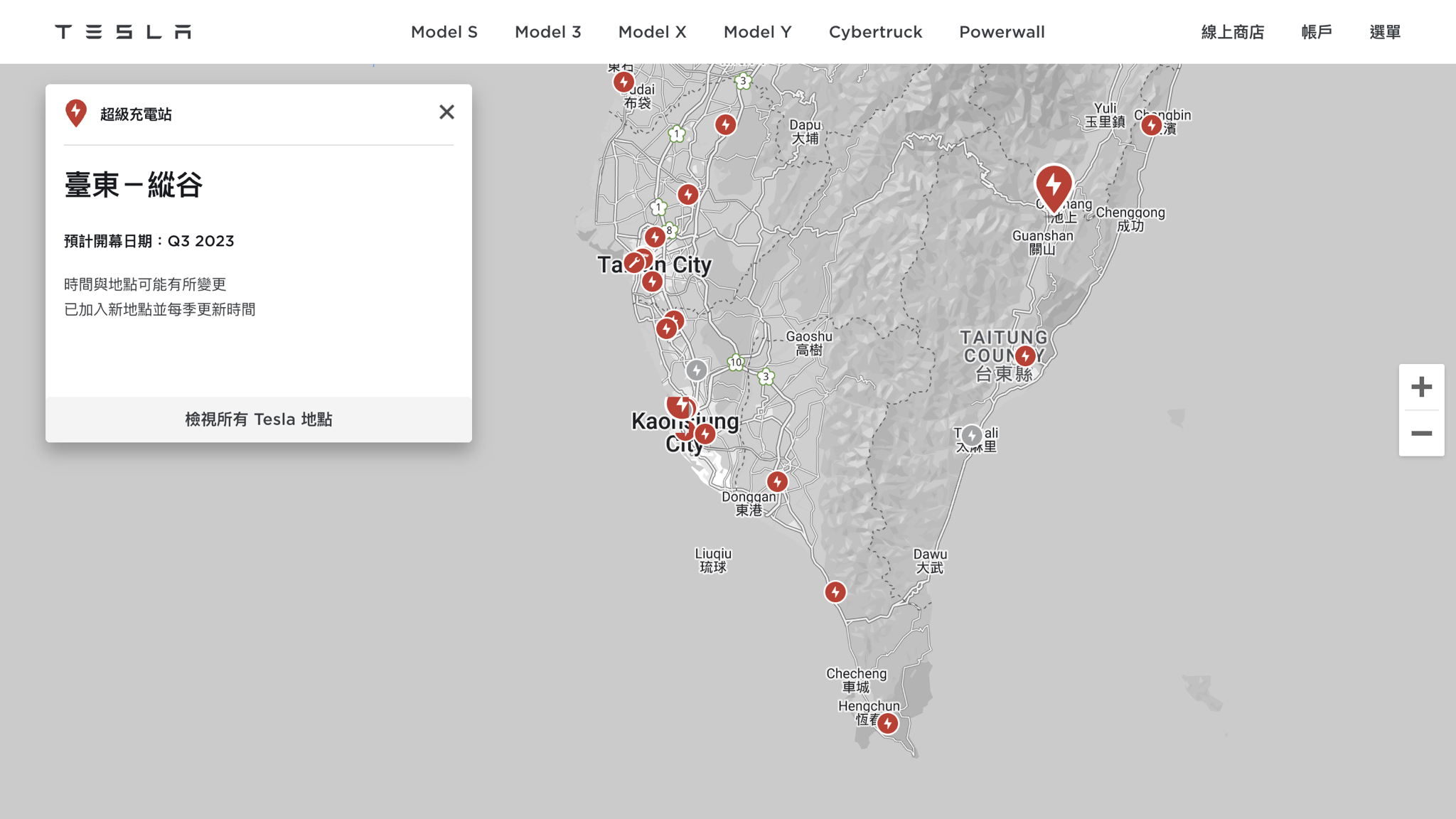Click the Tesla logo
This screenshot has width=1456, height=819.
point(123,32)
